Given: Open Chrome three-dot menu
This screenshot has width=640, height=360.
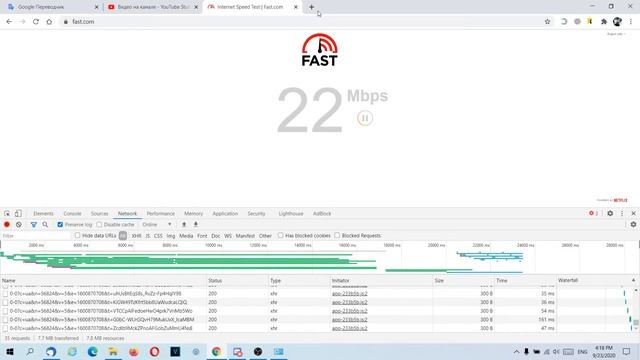Looking at the screenshot, I should point(631,22).
